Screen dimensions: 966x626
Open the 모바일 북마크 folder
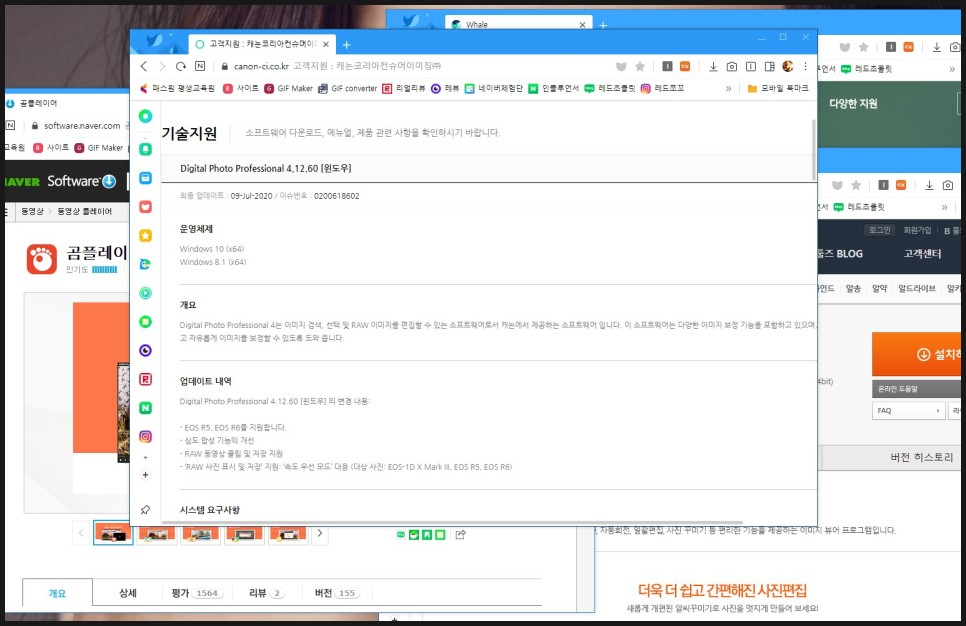tap(777, 88)
